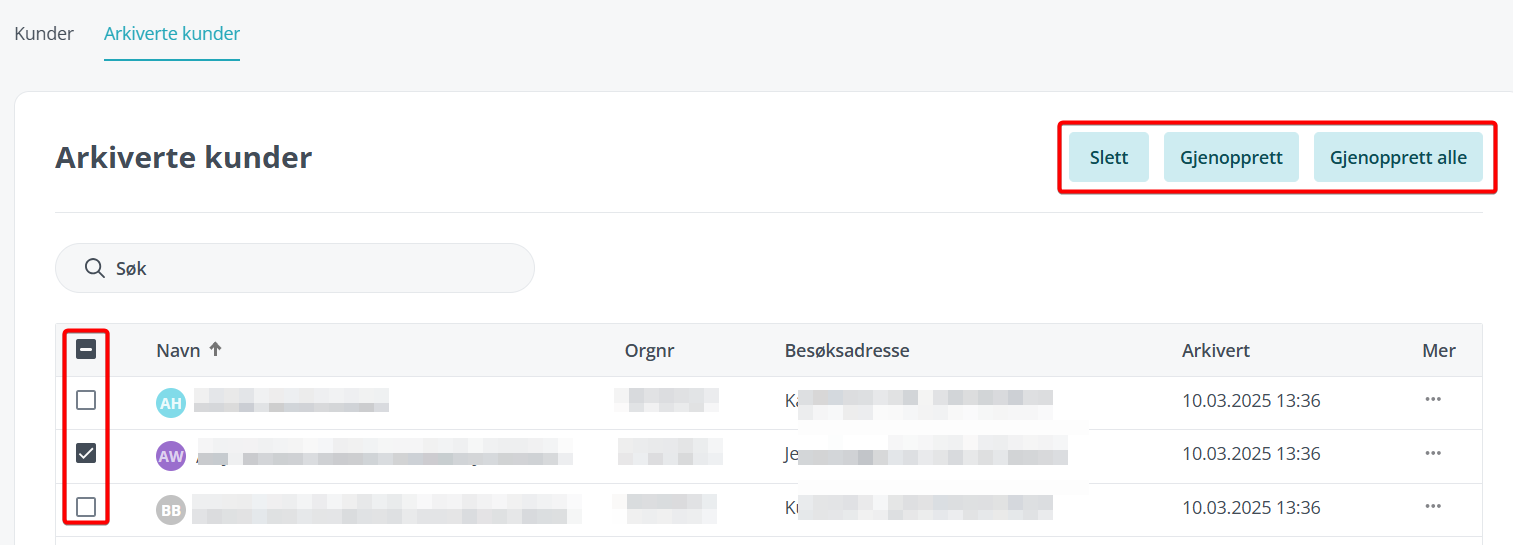Click into the Søk search field

tap(295, 268)
